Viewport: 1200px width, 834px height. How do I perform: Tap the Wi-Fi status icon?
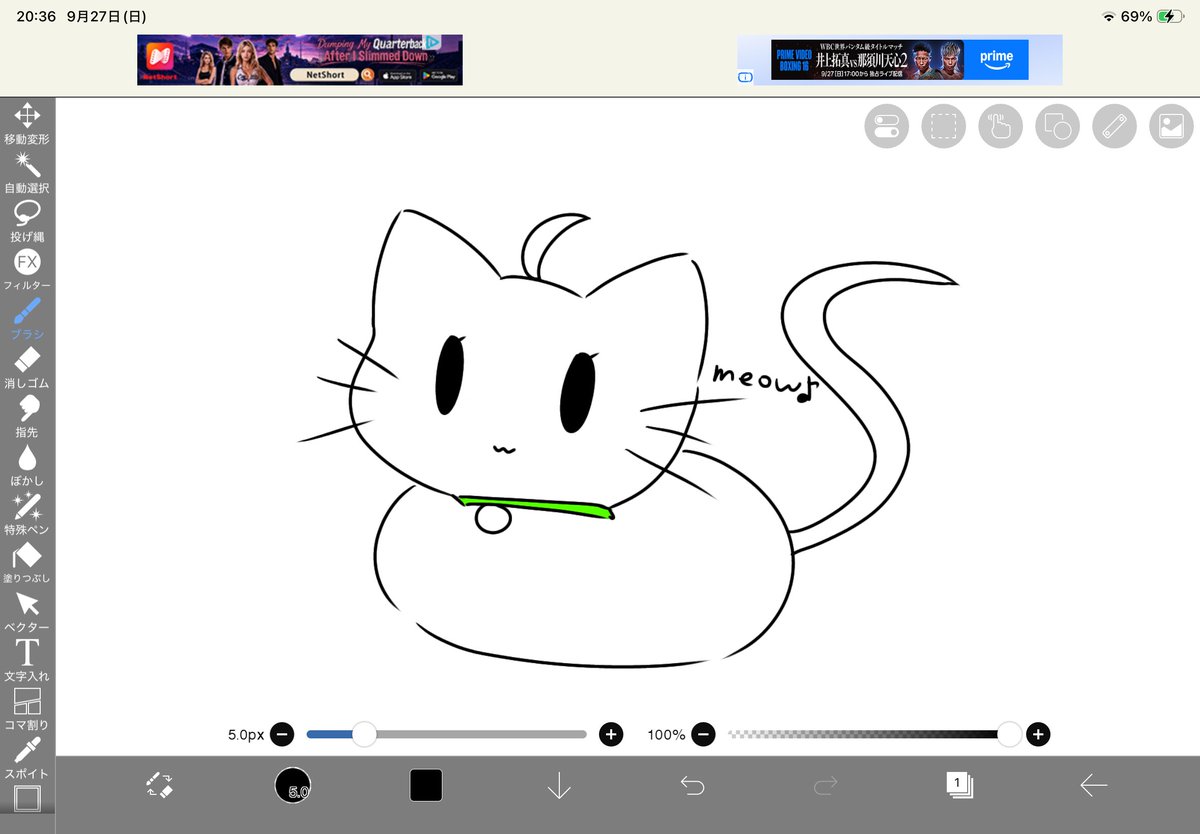[x=1108, y=17]
